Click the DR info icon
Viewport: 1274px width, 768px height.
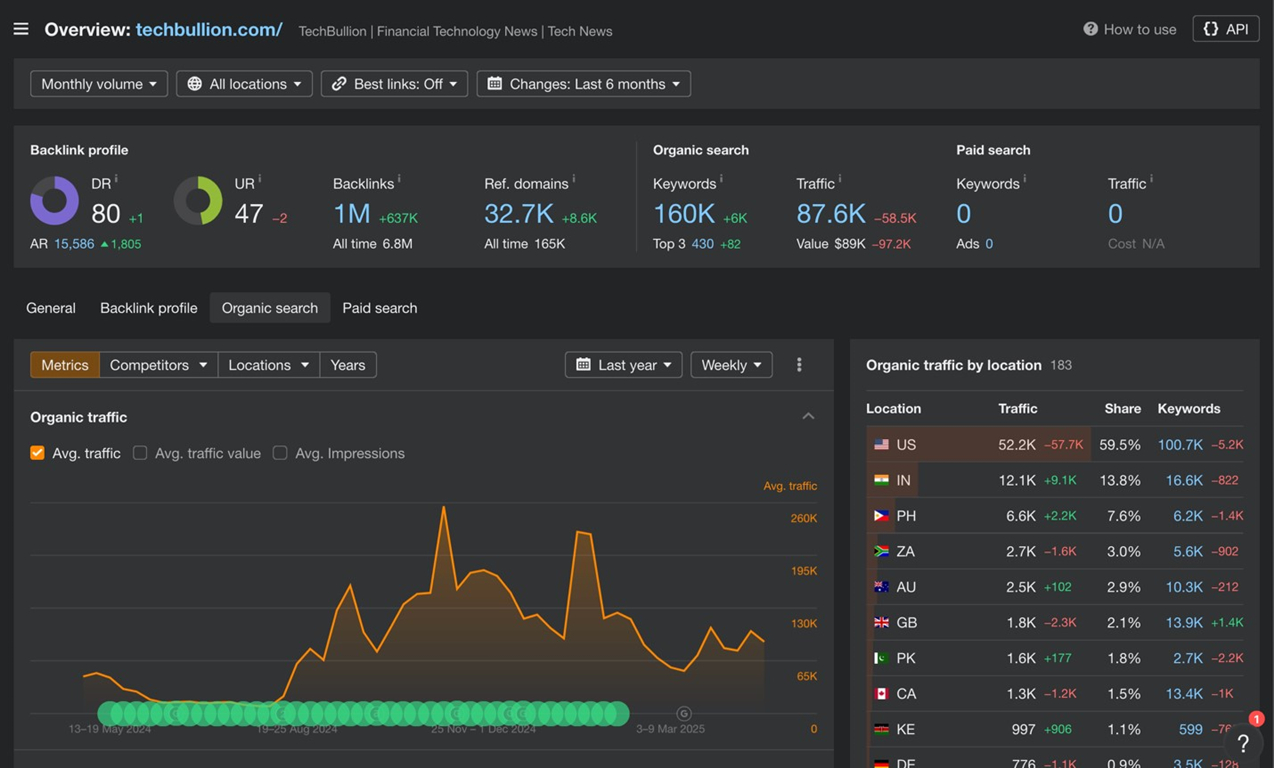pos(116,179)
